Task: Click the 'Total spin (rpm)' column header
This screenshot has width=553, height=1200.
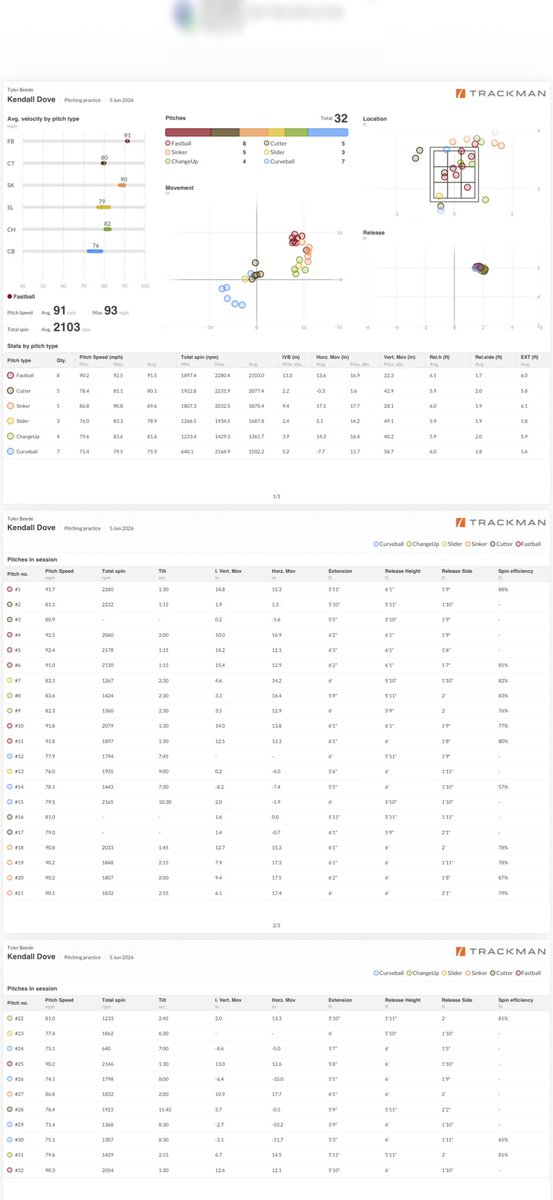Action: click(x=199, y=356)
